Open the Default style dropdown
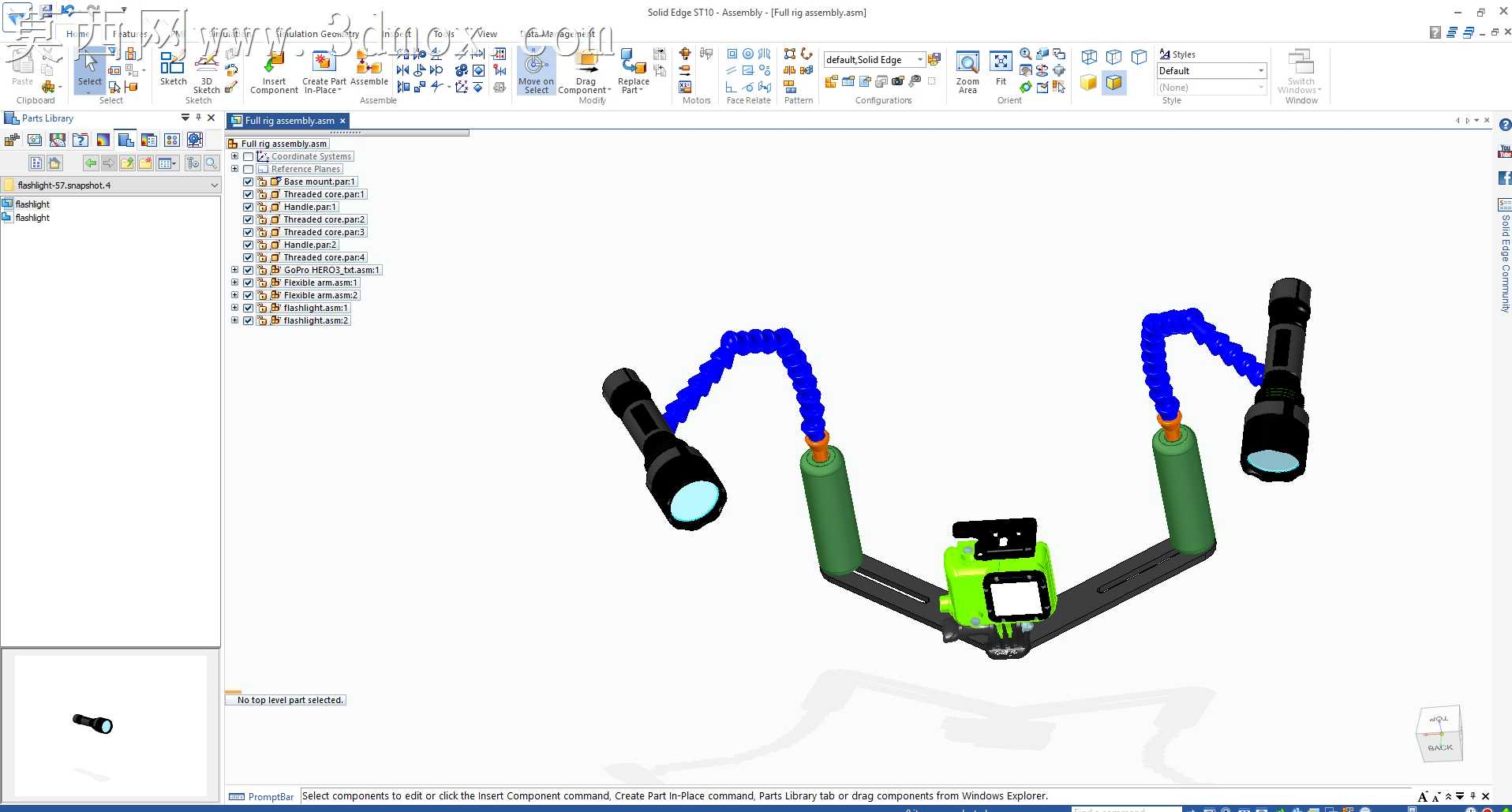This screenshot has width=1512, height=812. [x=1260, y=71]
